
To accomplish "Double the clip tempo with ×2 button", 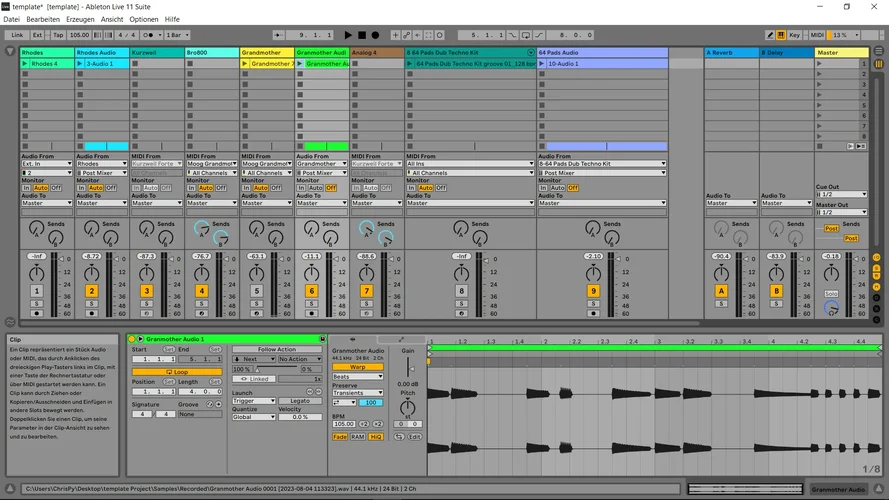I will pyautogui.click(x=376, y=423).
